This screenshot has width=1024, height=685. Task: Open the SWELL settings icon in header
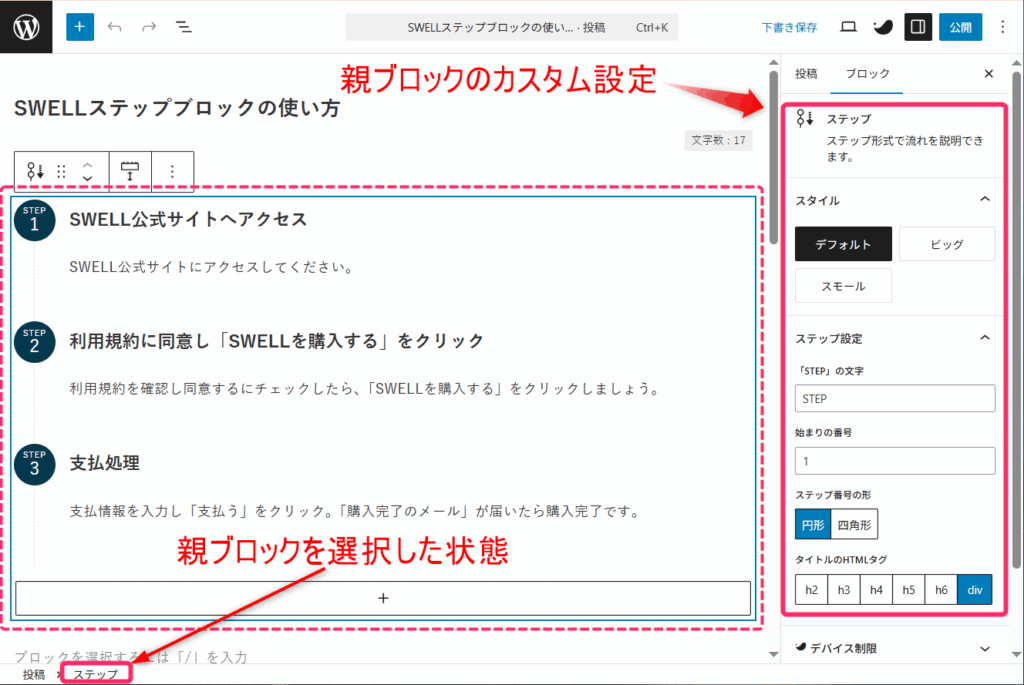[883, 27]
